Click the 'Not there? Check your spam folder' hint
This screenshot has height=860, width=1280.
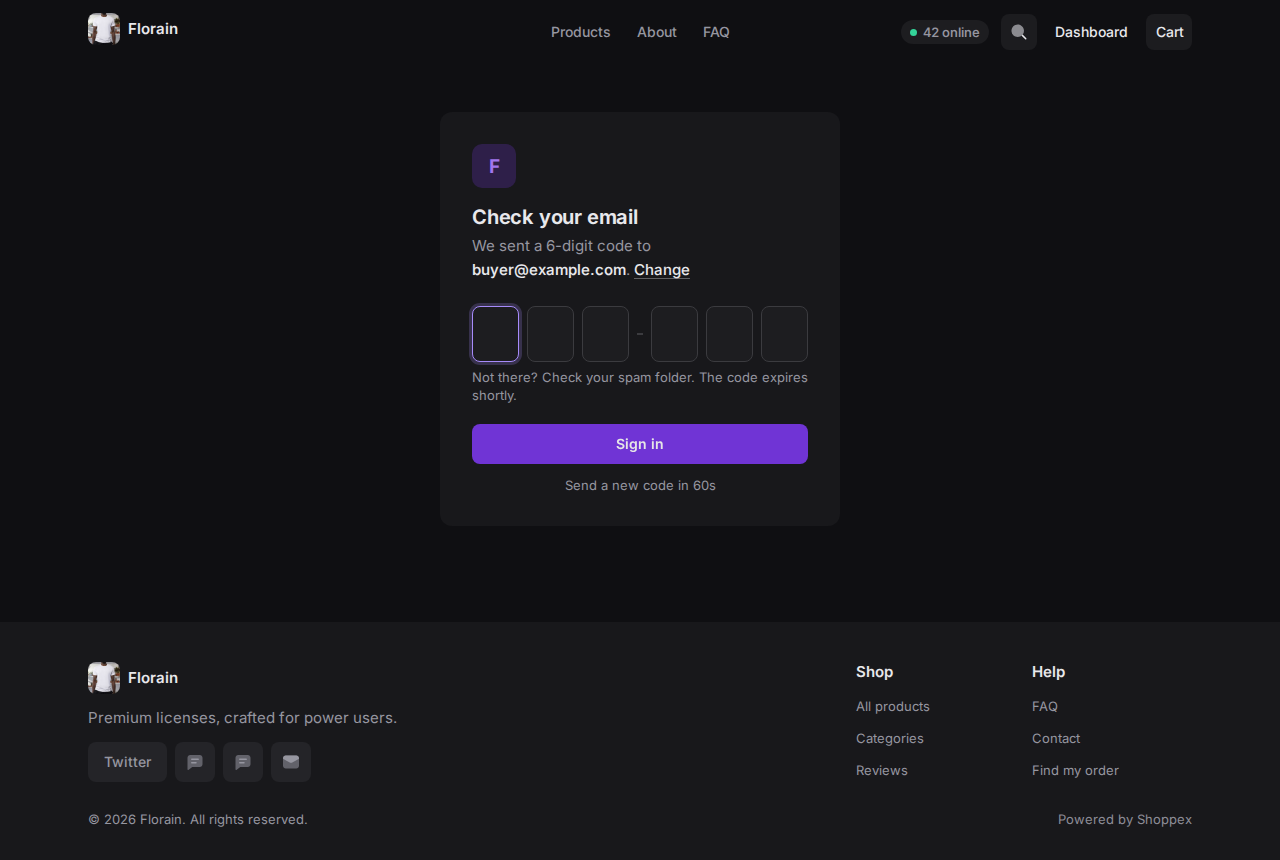pyautogui.click(x=640, y=387)
